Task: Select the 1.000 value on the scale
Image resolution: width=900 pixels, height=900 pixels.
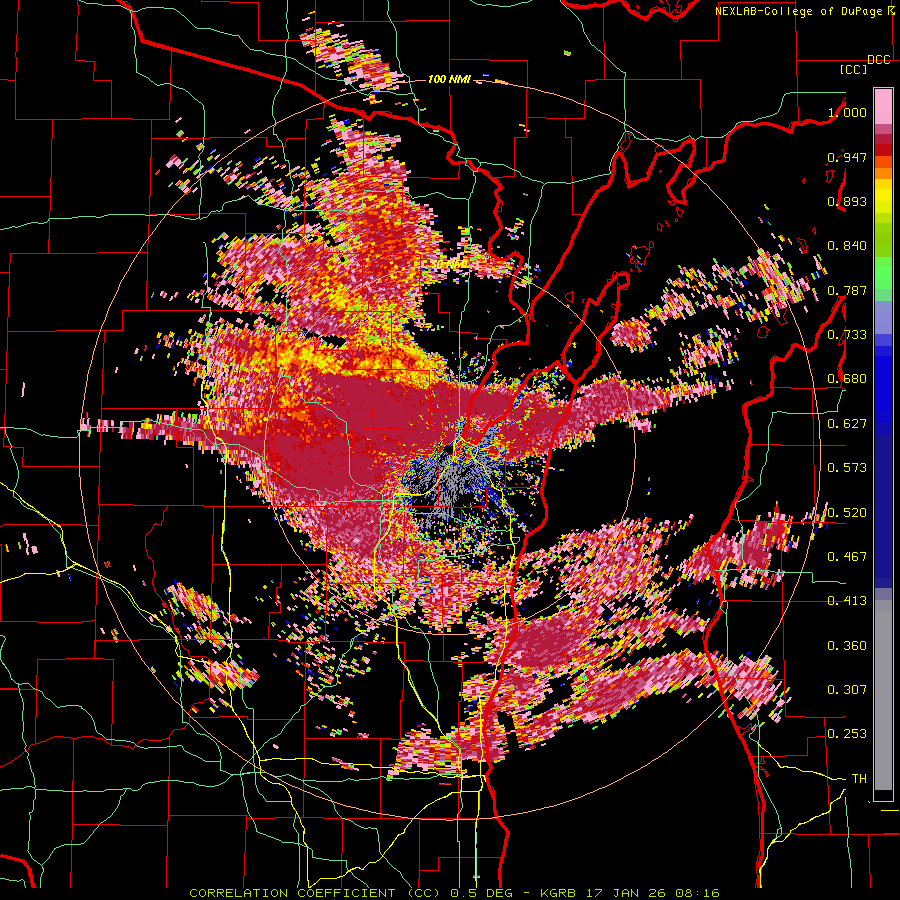Action: [847, 112]
